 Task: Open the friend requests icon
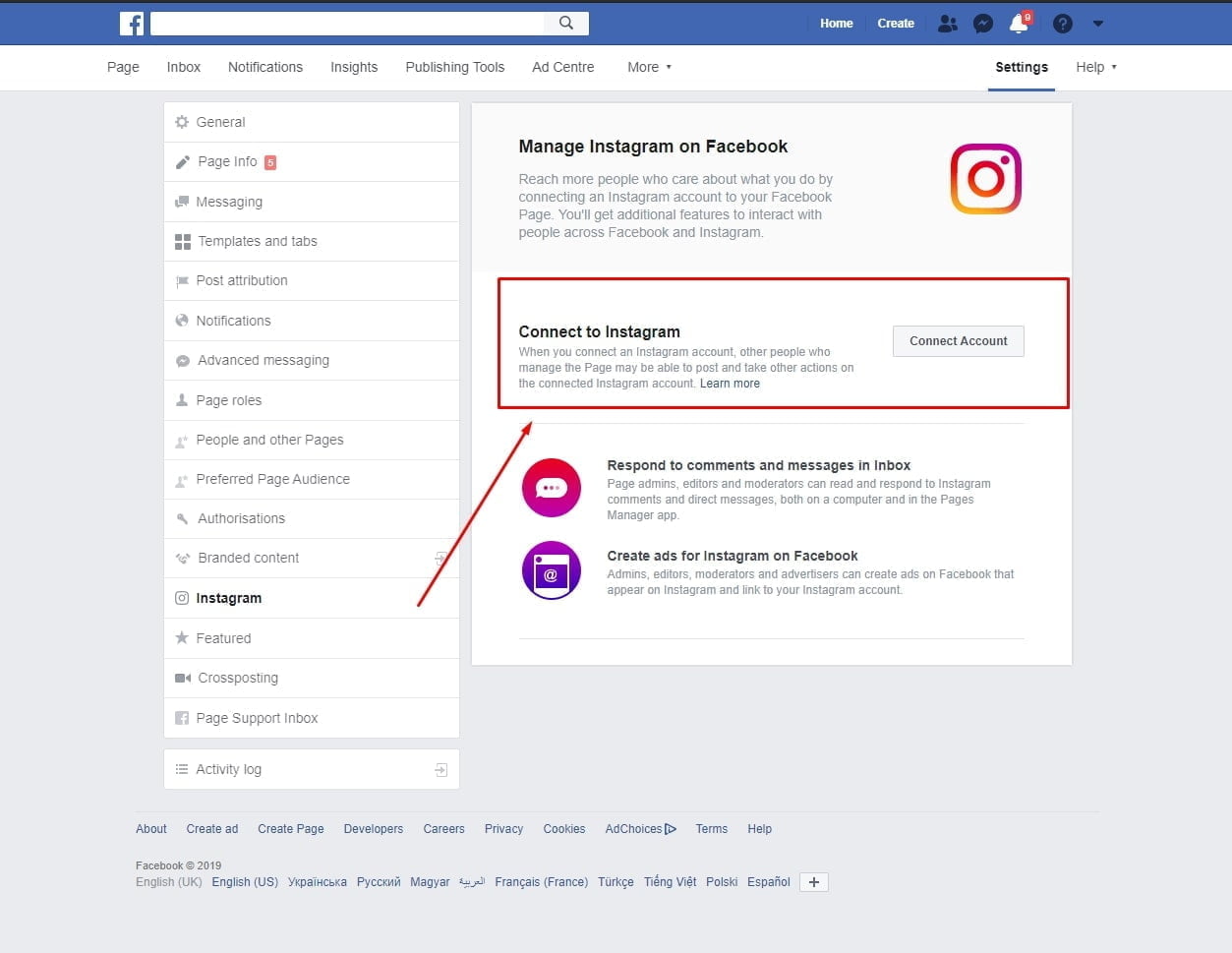tap(947, 24)
